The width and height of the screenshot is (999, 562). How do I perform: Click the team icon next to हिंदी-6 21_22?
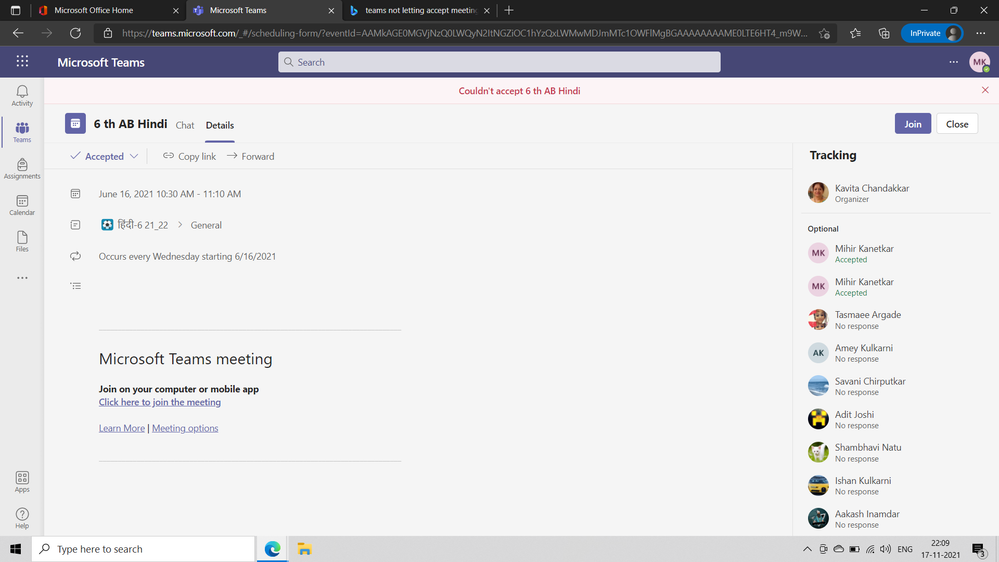click(107, 224)
